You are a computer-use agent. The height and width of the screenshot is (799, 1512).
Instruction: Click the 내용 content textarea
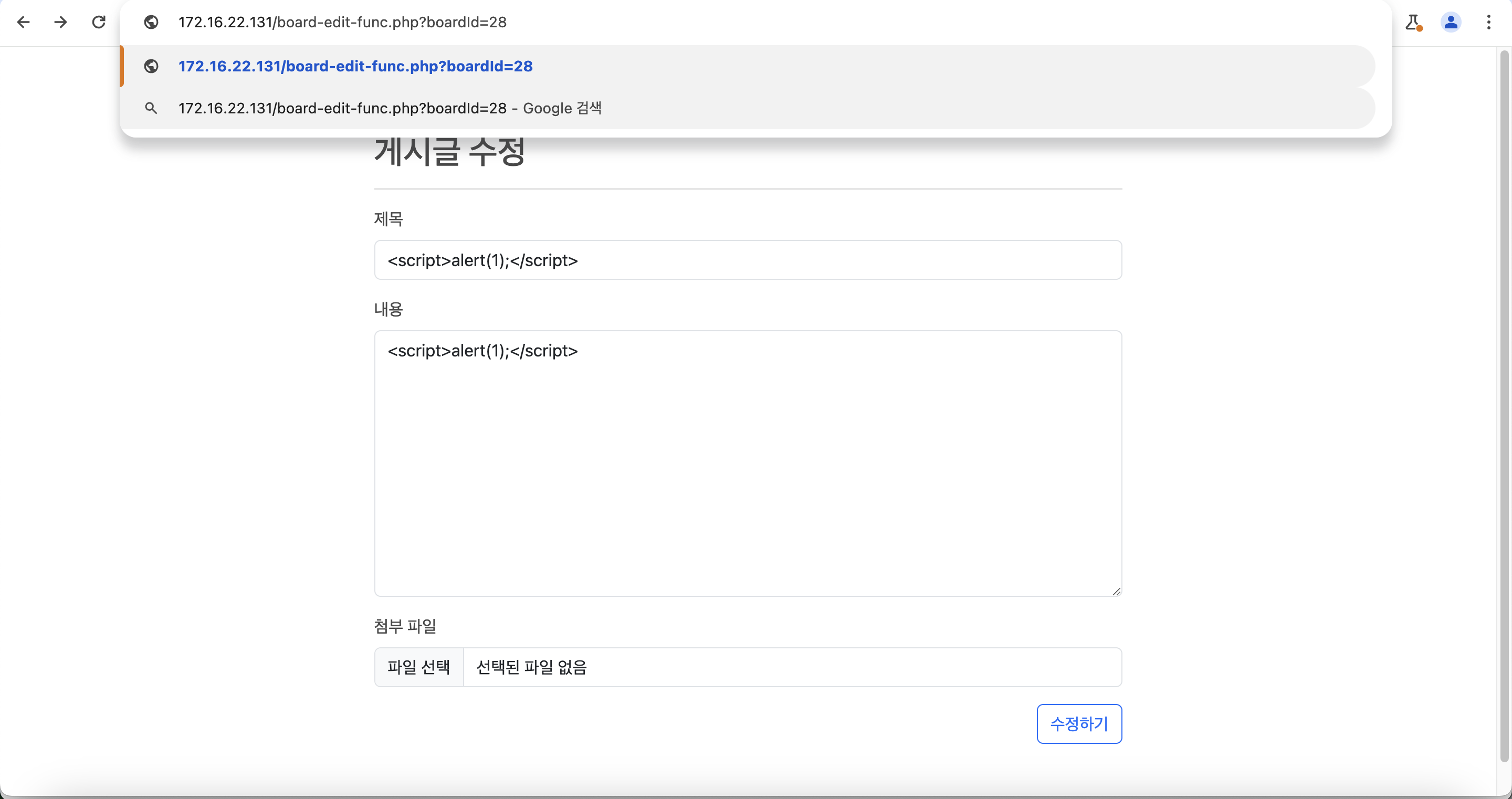(748, 463)
